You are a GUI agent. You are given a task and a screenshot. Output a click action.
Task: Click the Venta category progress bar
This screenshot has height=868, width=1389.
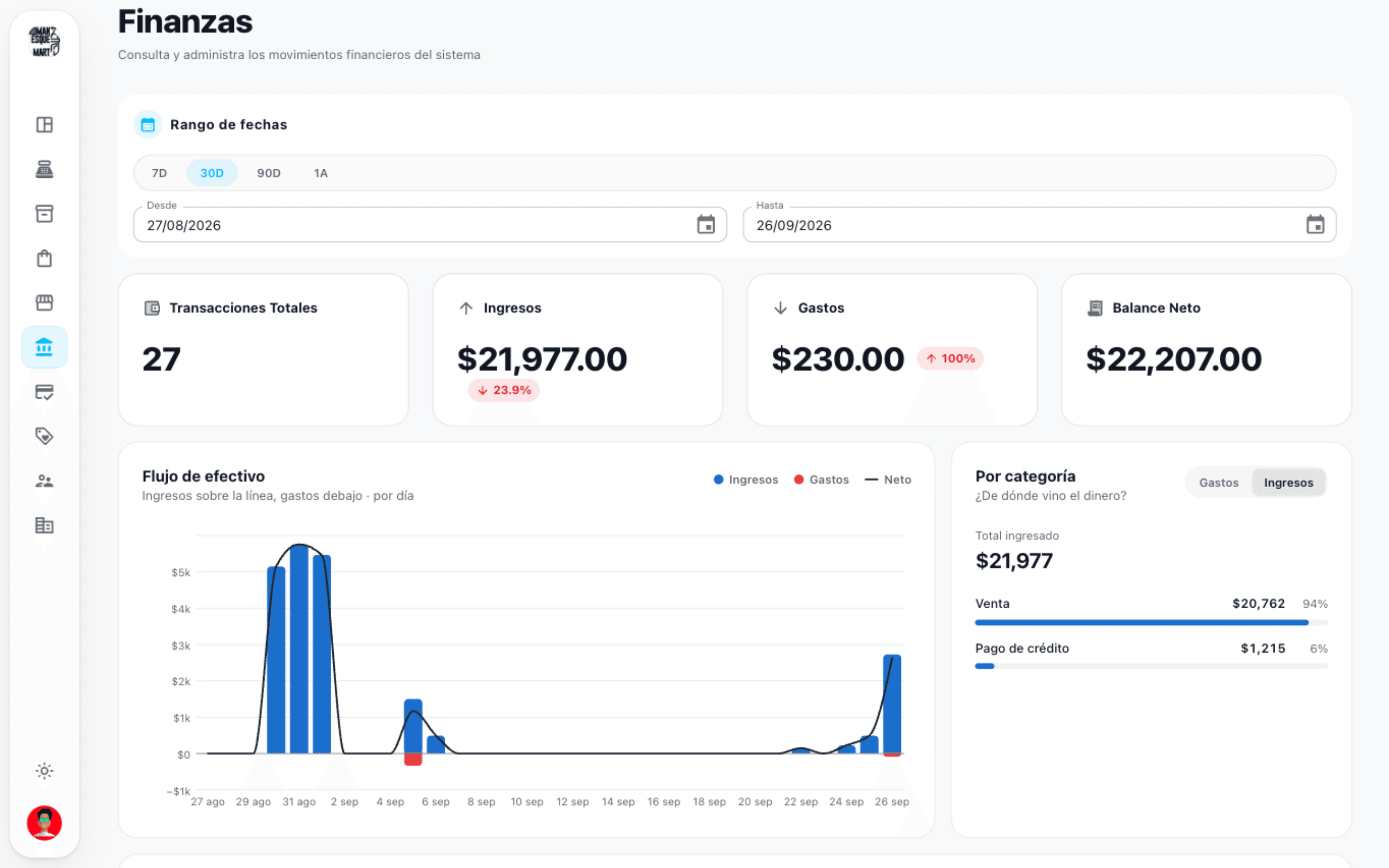[1151, 622]
